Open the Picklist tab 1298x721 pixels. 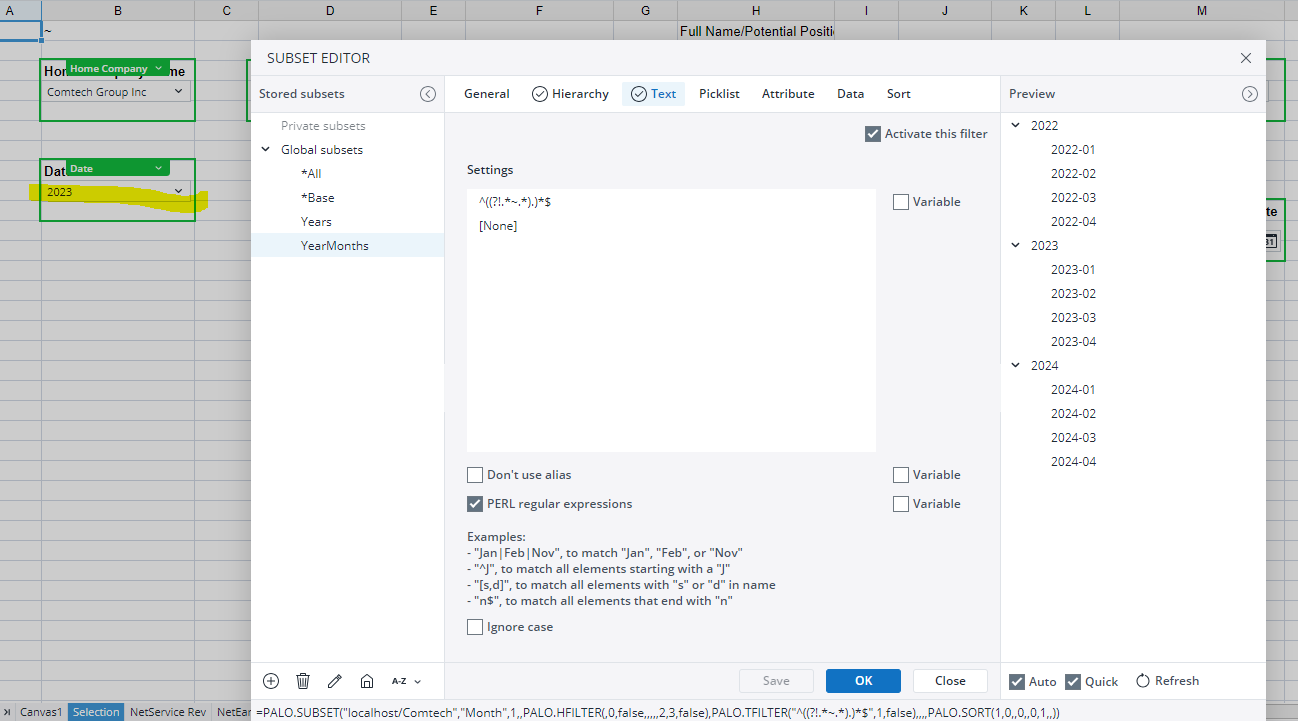719,94
